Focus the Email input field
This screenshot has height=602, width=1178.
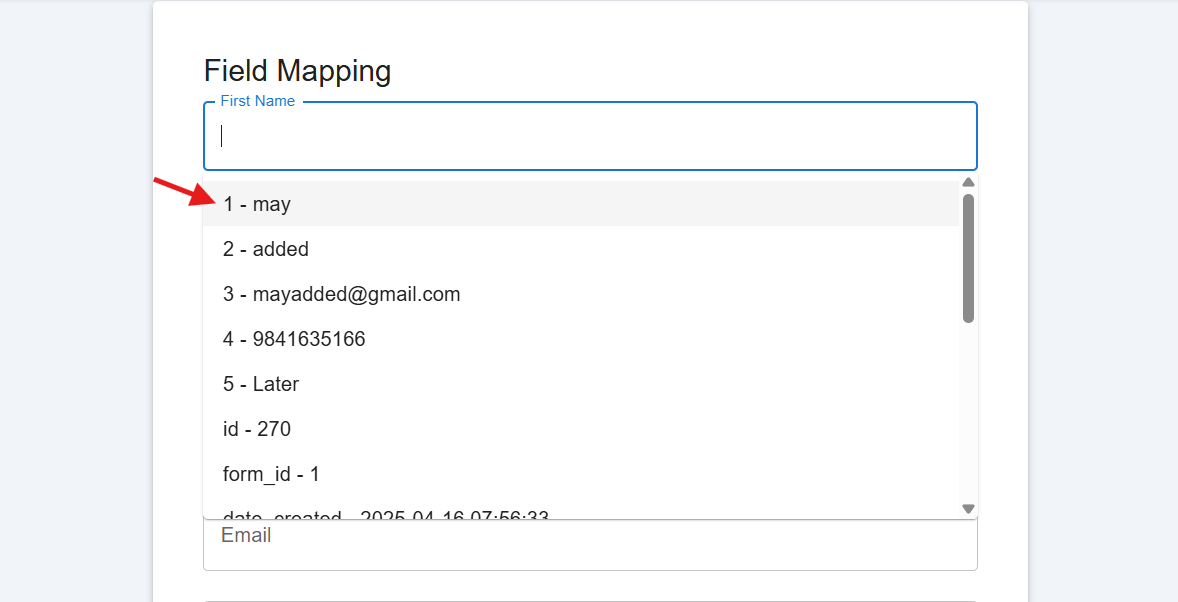pos(590,544)
